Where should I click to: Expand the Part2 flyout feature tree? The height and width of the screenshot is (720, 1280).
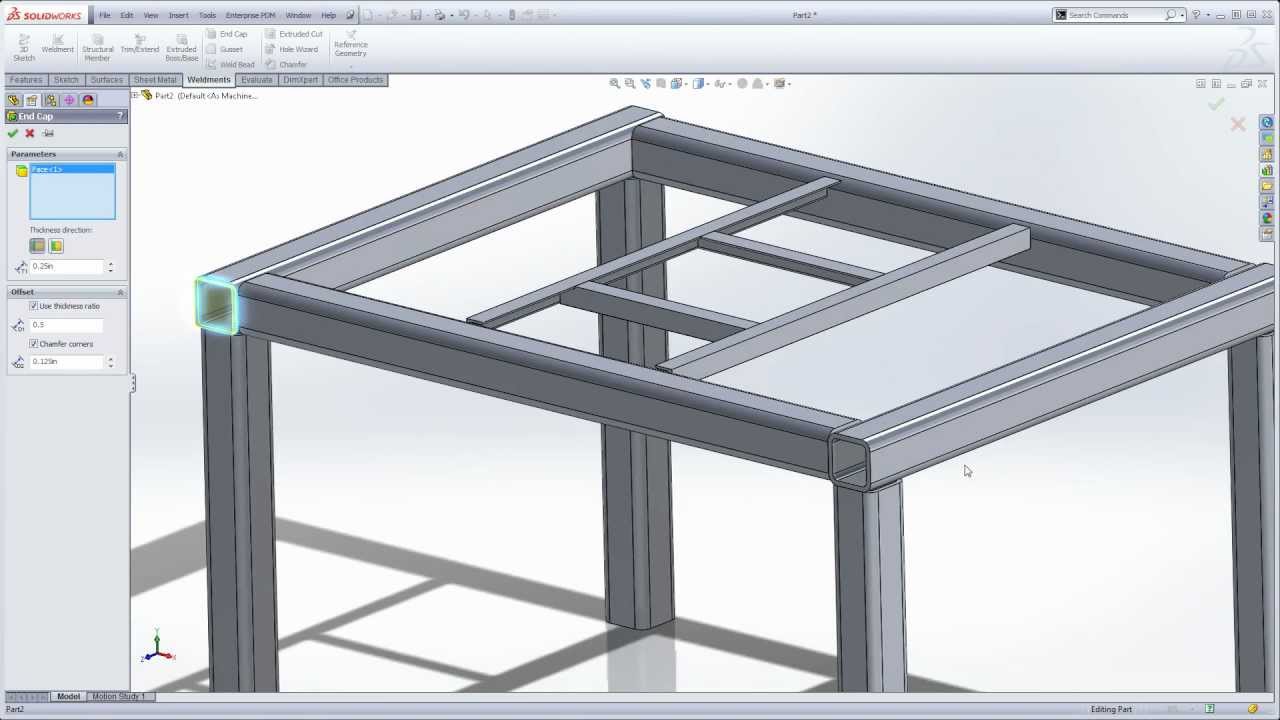[x=136, y=96]
